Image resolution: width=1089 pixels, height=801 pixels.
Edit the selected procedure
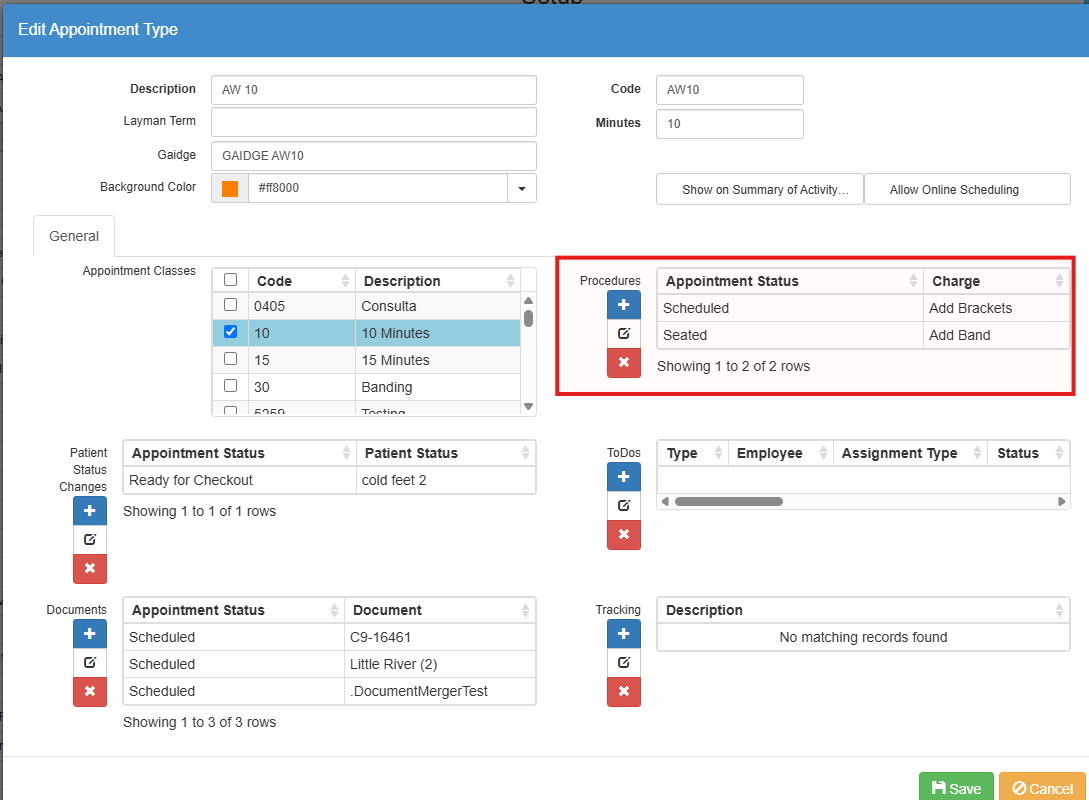(624, 333)
